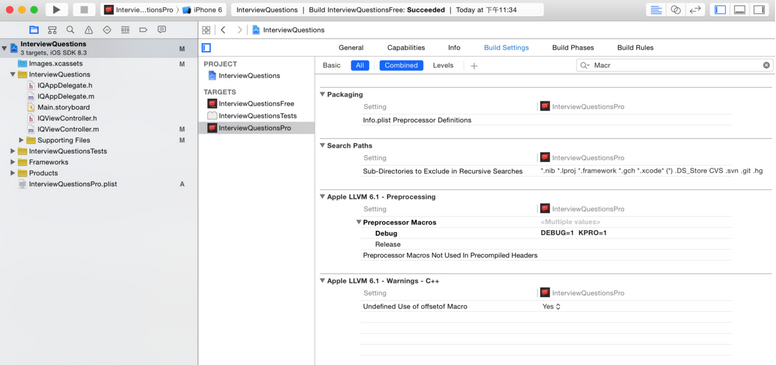Select the InterviewQuestionsPro target
This screenshot has height=365, width=776.
click(x=255, y=128)
